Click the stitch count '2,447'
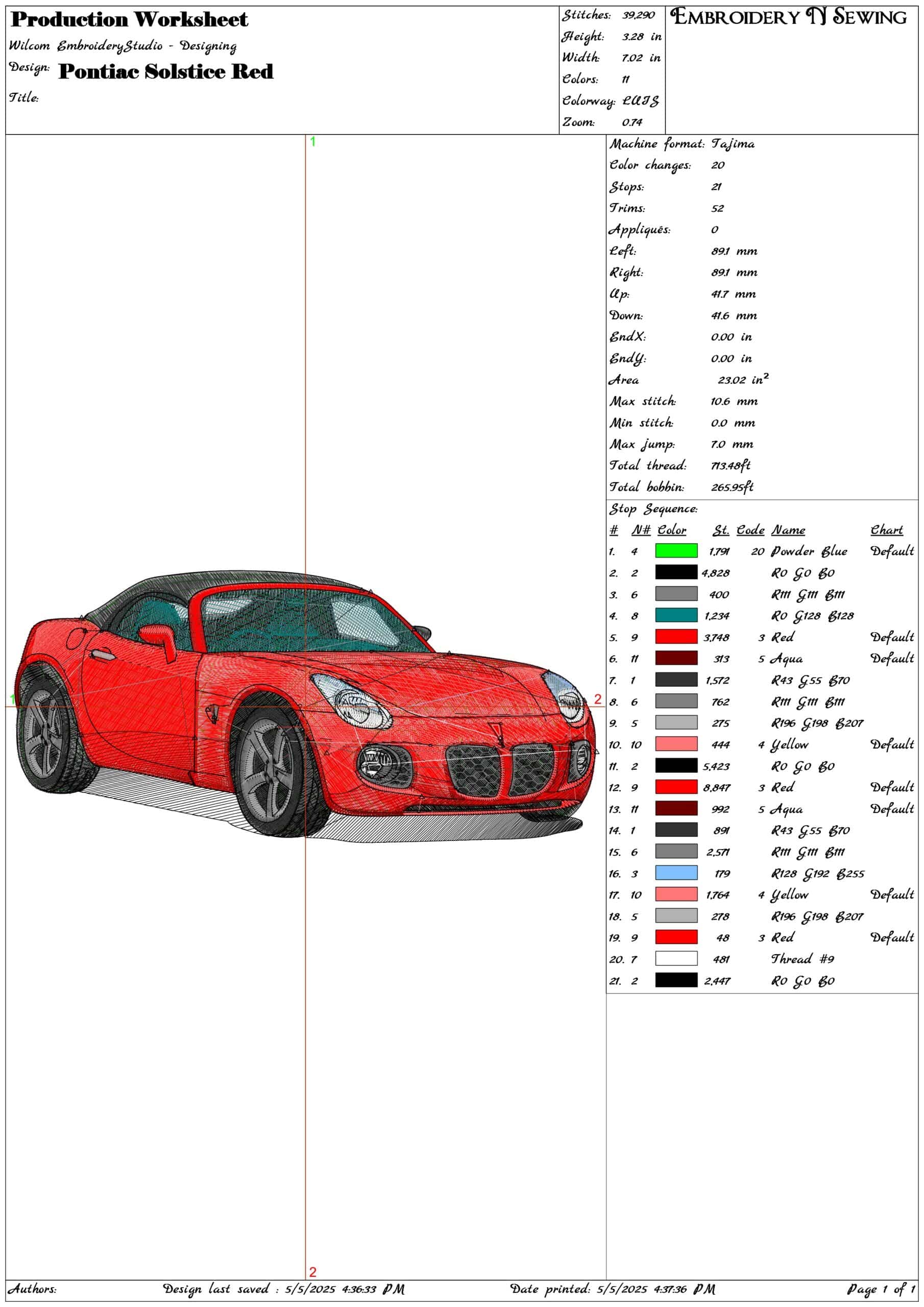 click(717, 981)
